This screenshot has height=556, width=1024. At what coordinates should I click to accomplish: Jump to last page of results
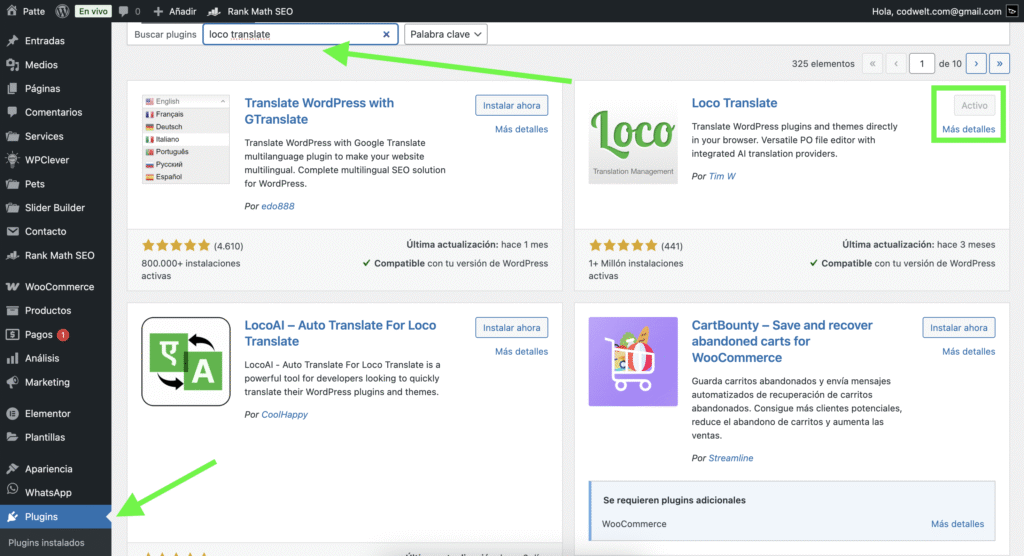pos(998,63)
